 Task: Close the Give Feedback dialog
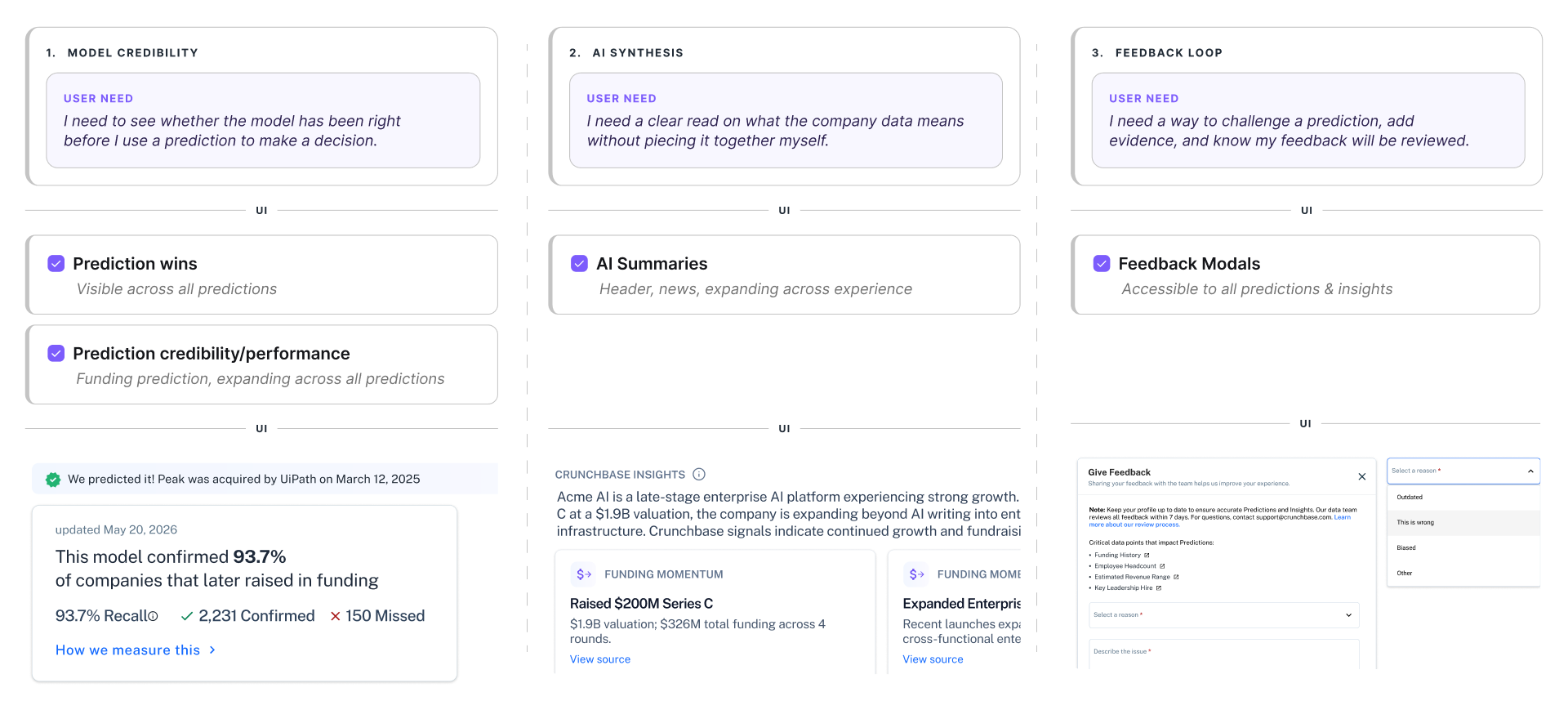1361,476
